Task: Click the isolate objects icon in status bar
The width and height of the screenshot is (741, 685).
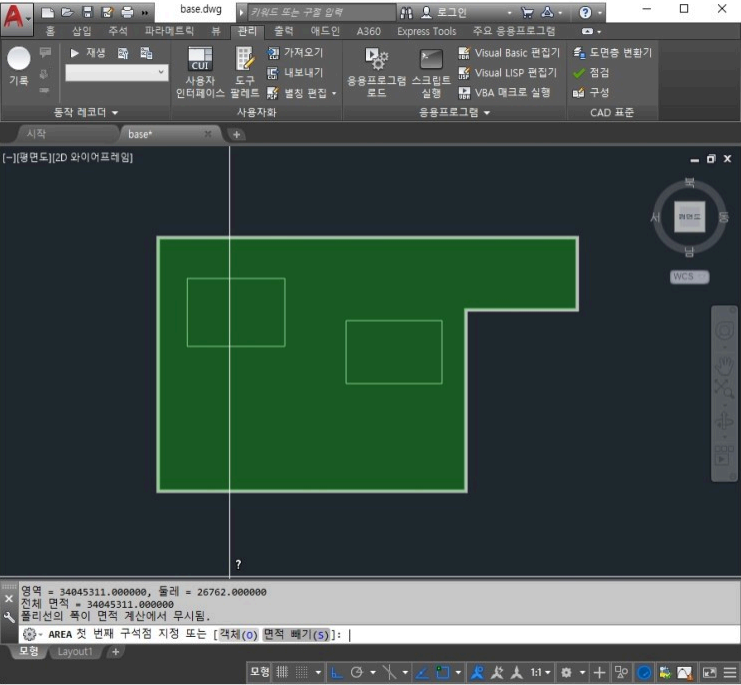Action: (x=665, y=672)
